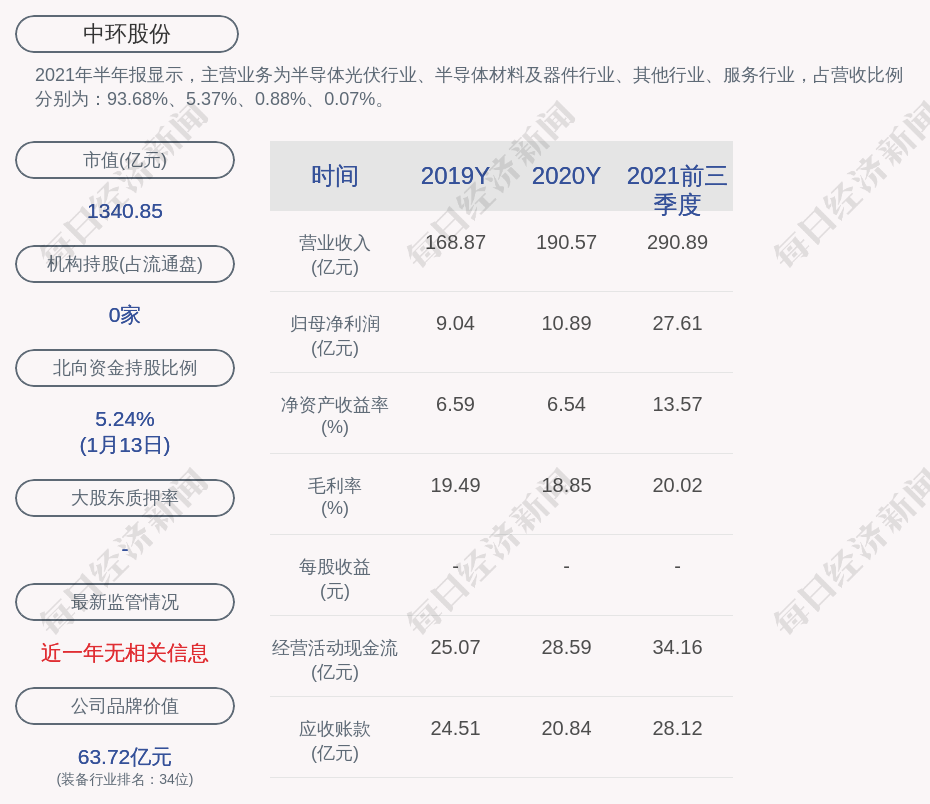The width and height of the screenshot is (930, 804).
Task: Click the 2019Y column header
Action: tap(455, 176)
